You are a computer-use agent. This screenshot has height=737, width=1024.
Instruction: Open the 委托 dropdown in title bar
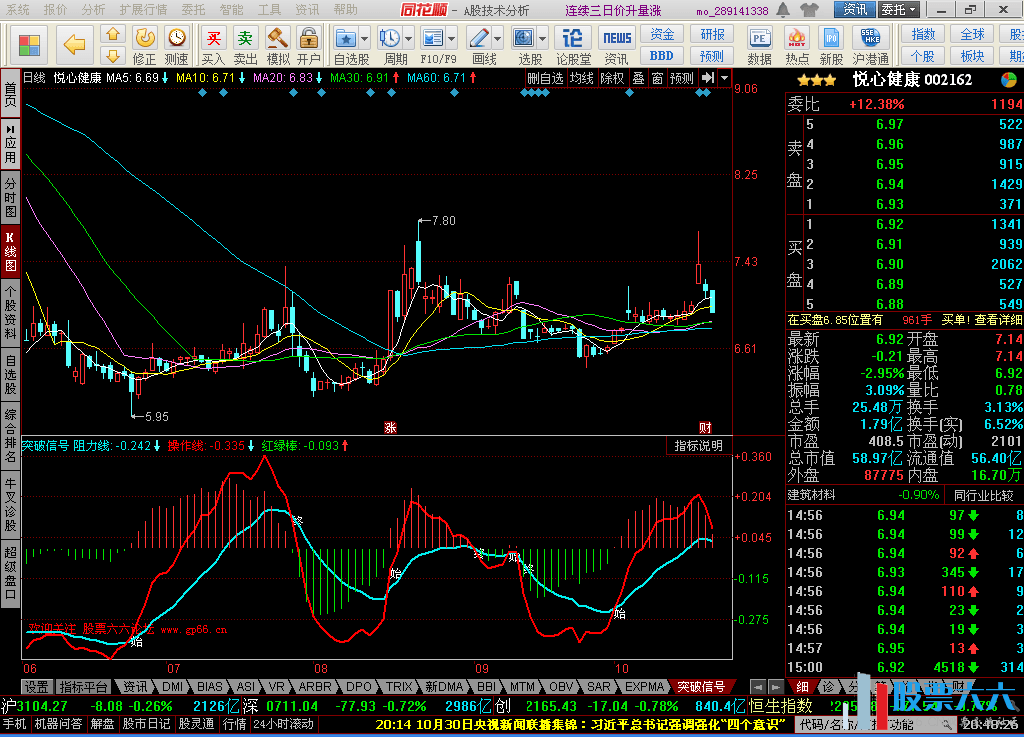(x=898, y=10)
